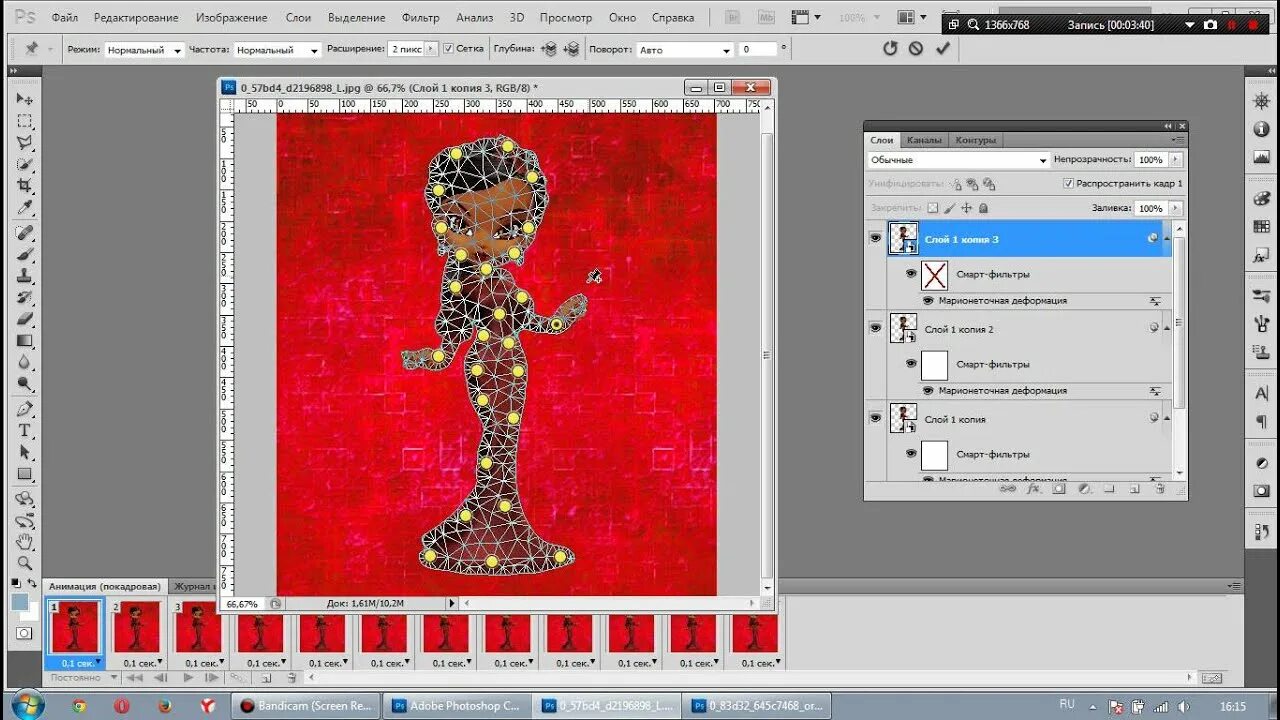
Task: Toggle Смарт-фильтры visibility under копия 3
Action: coord(911,273)
